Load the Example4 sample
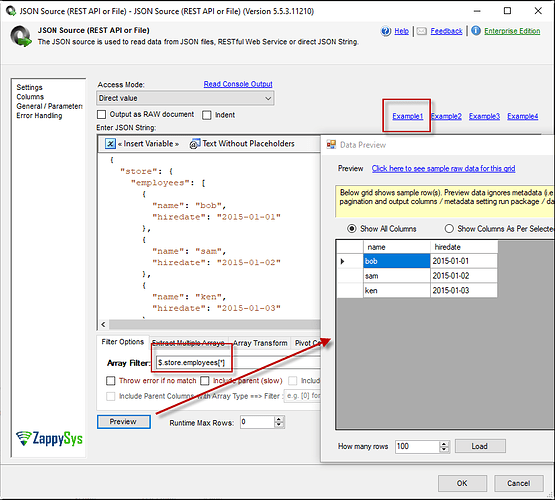The width and height of the screenshot is (555, 500). (522, 116)
